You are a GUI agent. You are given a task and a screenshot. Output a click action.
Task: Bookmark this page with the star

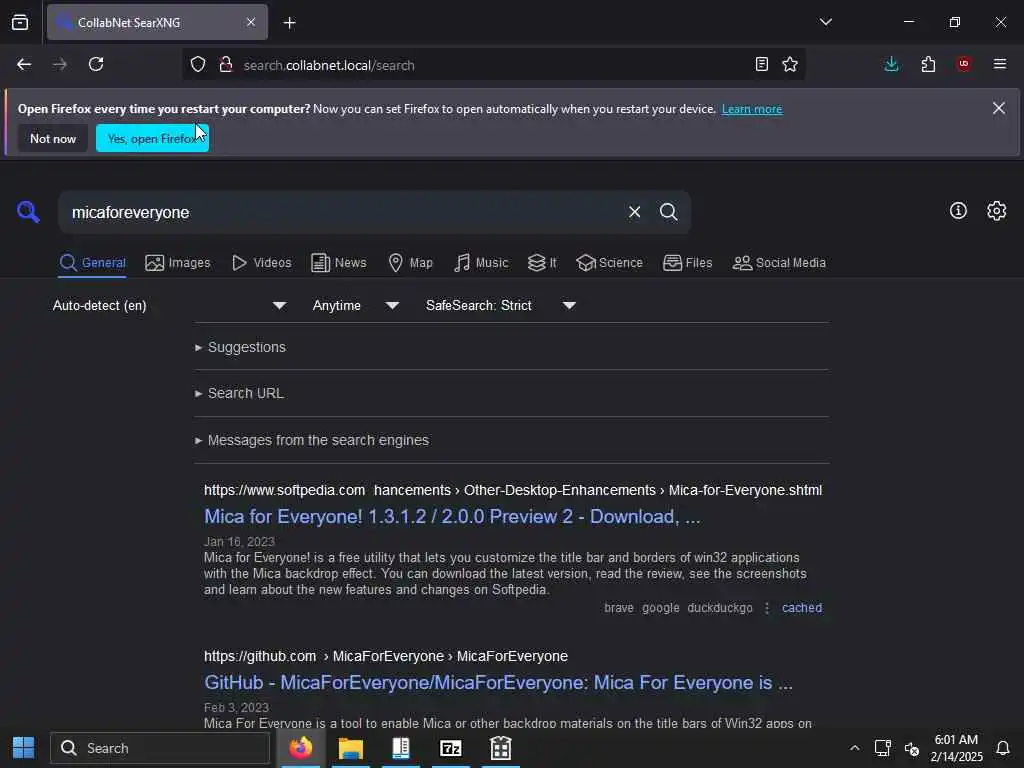pyautogui.click(x=790, y=64)
